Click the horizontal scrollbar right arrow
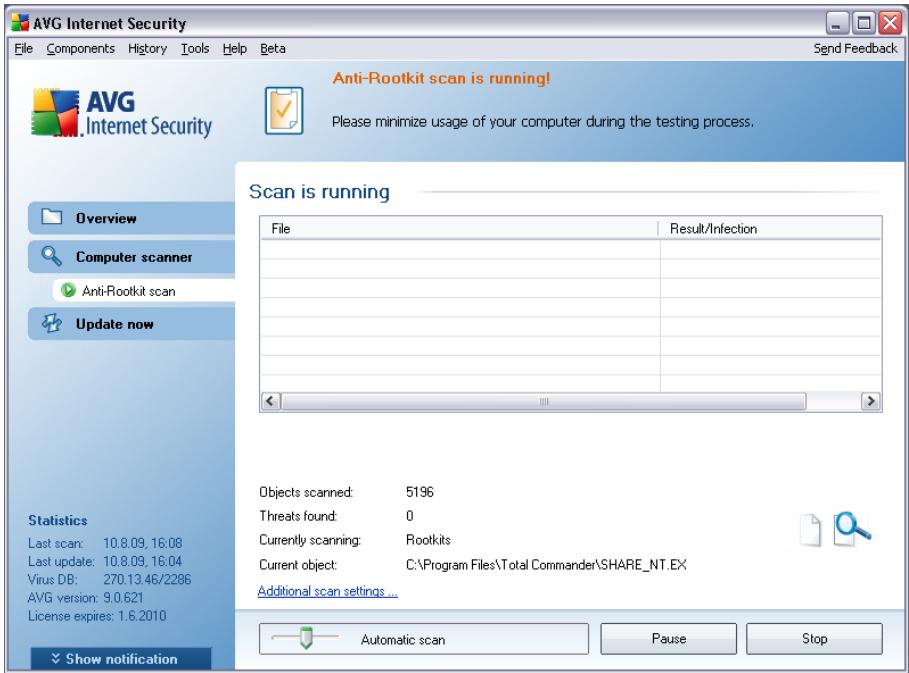 pos(870,401)
